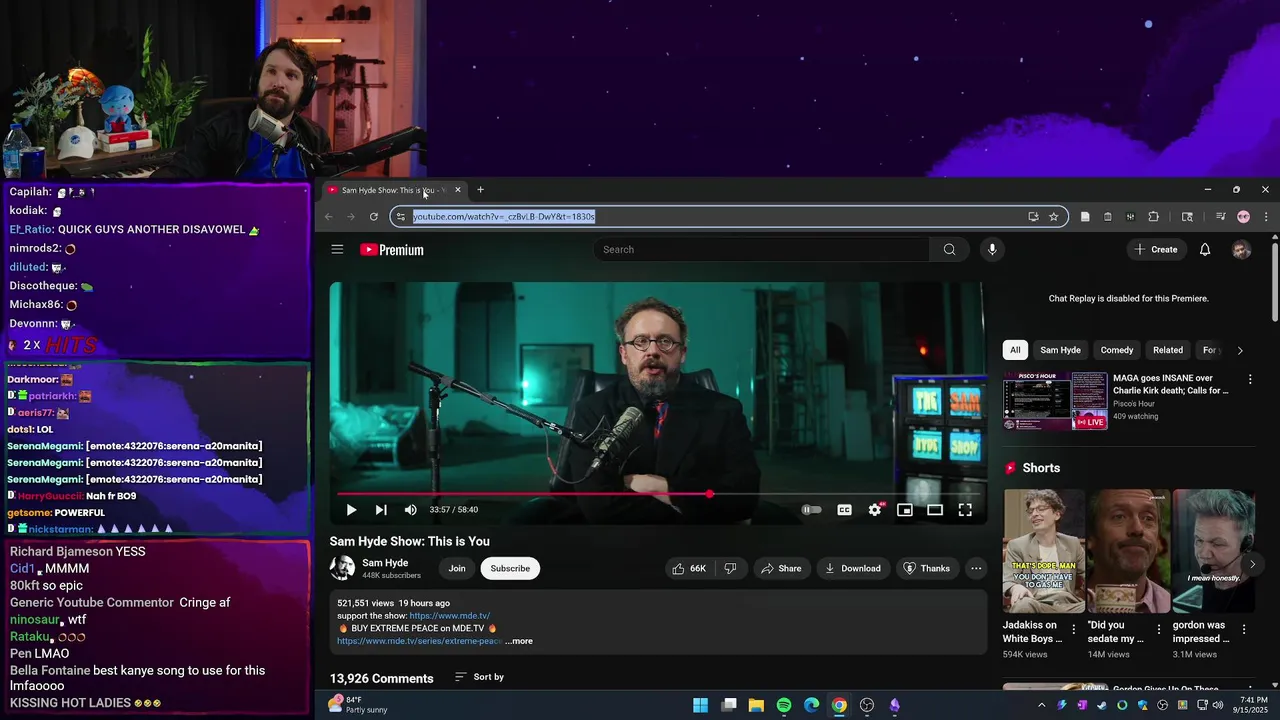Open Chrome profile avatar

point(1243,217)
